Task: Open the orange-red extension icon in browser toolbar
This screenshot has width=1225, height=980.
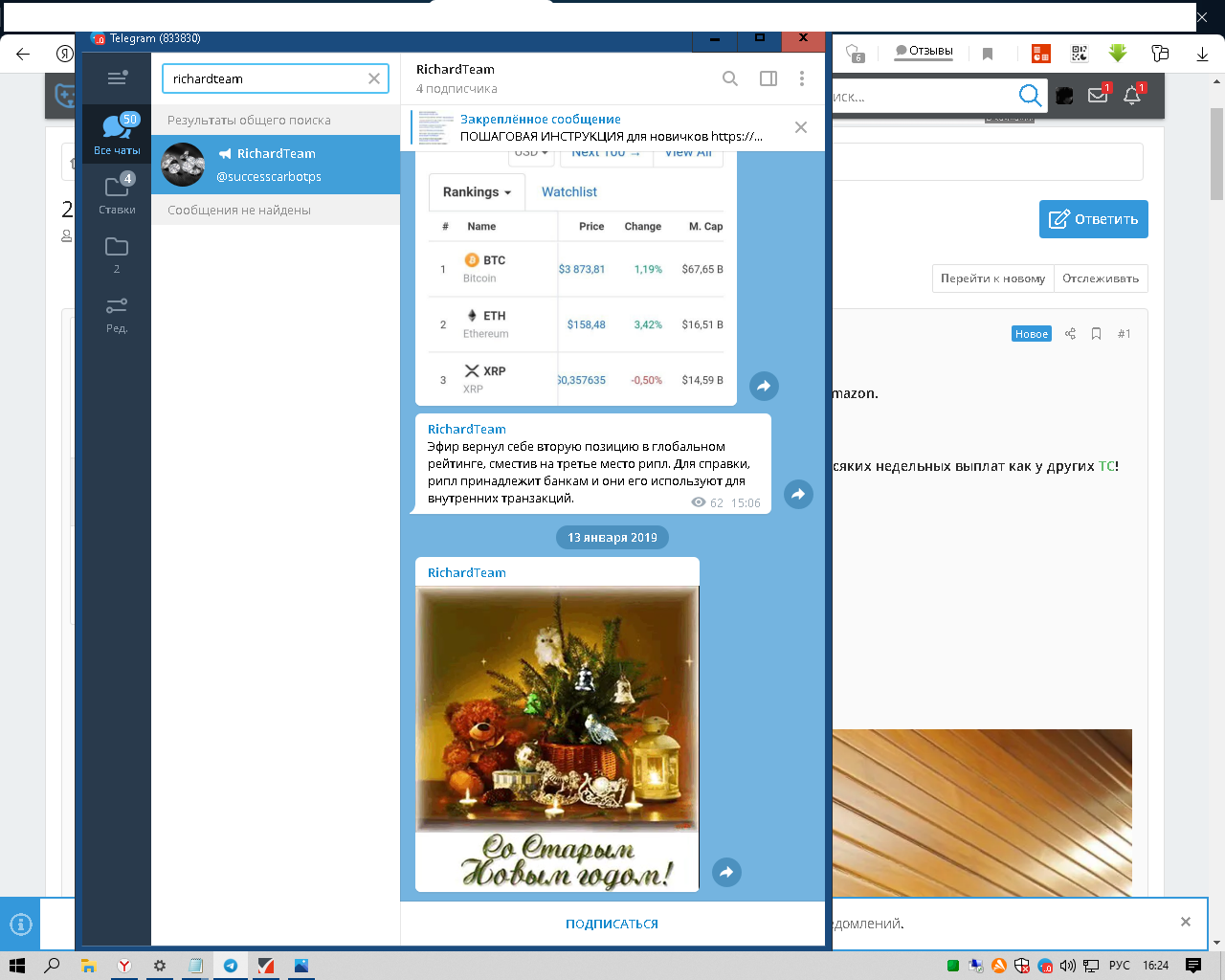Action: pos(1041,54)
